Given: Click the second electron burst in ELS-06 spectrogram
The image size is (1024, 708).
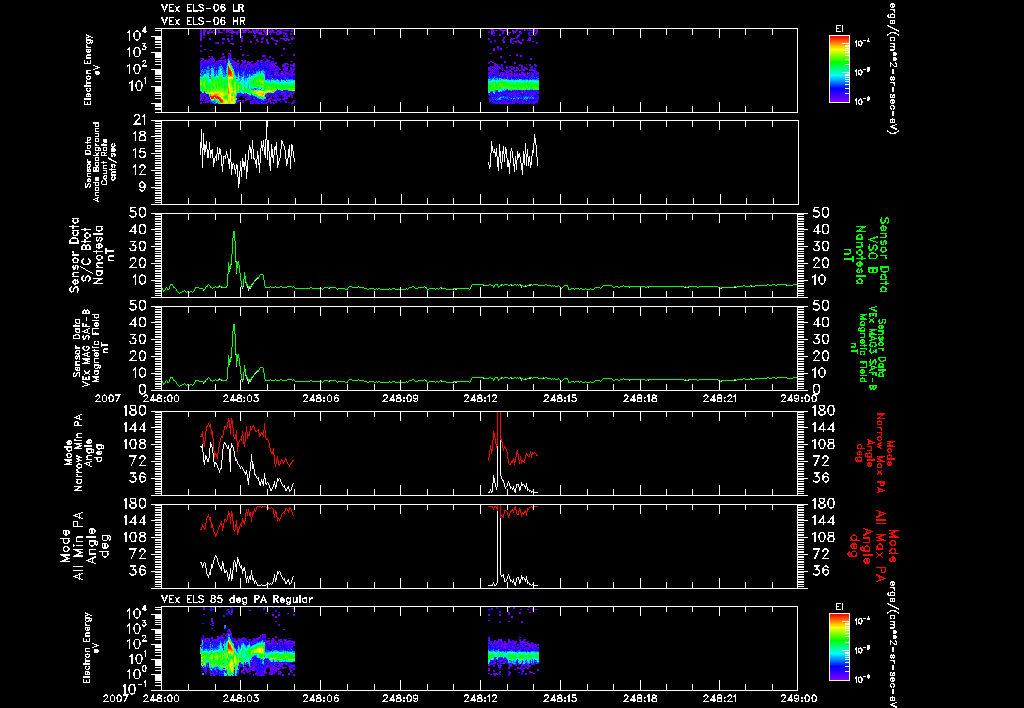Looking at the screenshot, I should [x=513, y=67].
